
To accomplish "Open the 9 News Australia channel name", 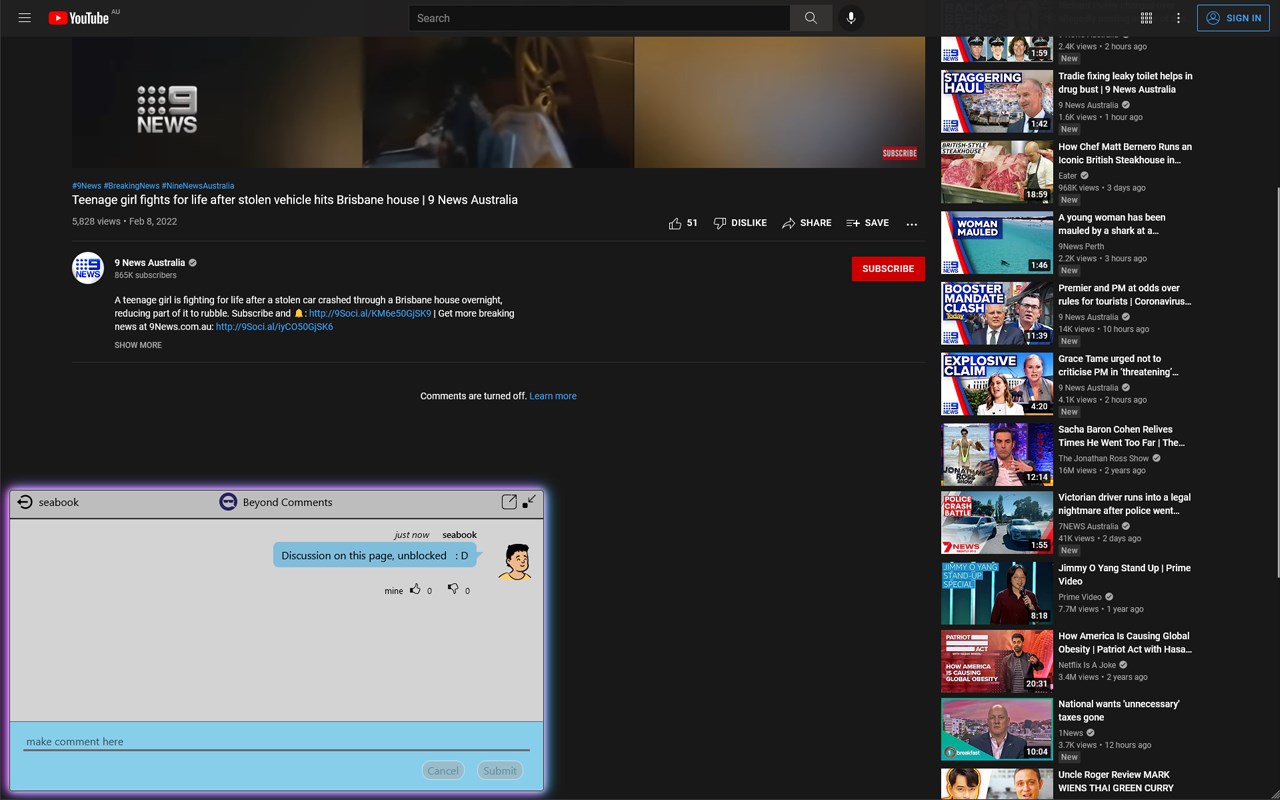I will (x=149, y=263).
